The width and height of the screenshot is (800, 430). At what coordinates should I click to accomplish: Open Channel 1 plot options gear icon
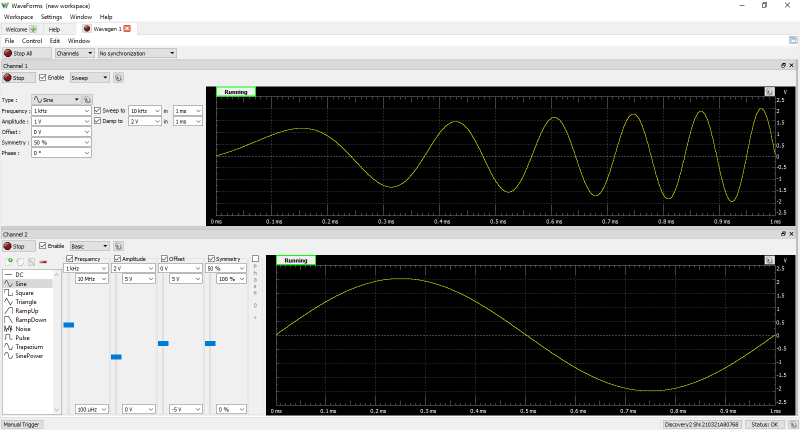[x=769, y=91]
